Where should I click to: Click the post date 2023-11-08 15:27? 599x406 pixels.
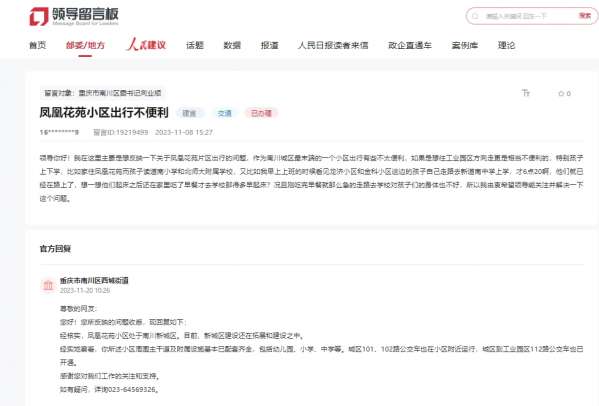tap(184, 132)
